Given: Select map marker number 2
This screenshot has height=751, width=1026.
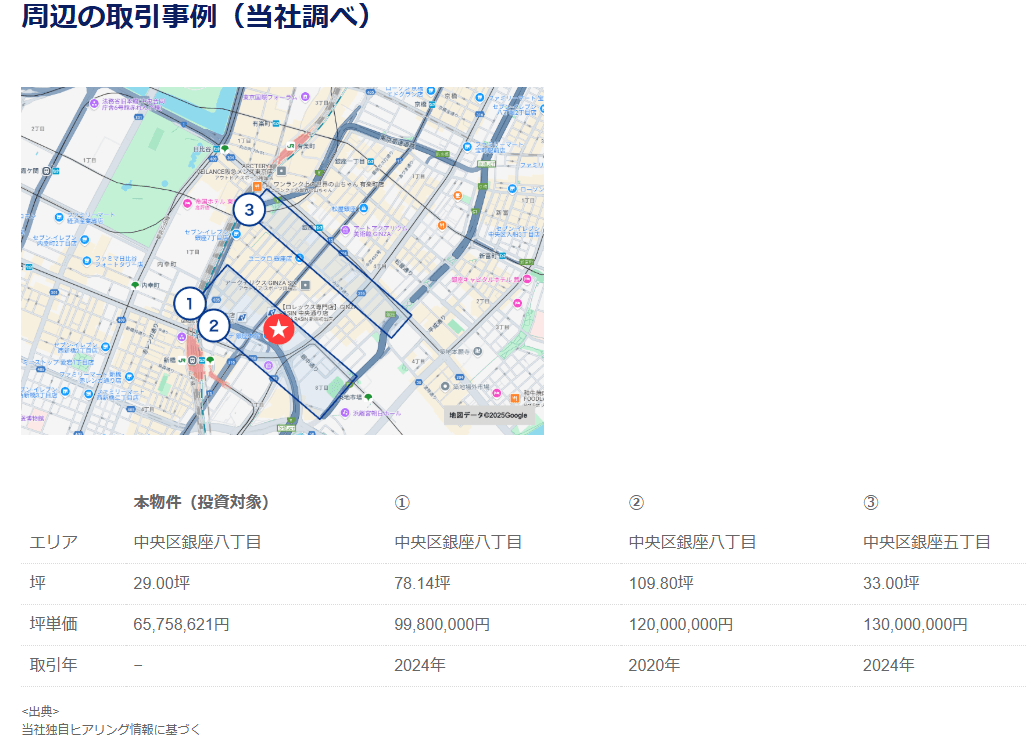Looking at the screenshot, I should point(213,326).
